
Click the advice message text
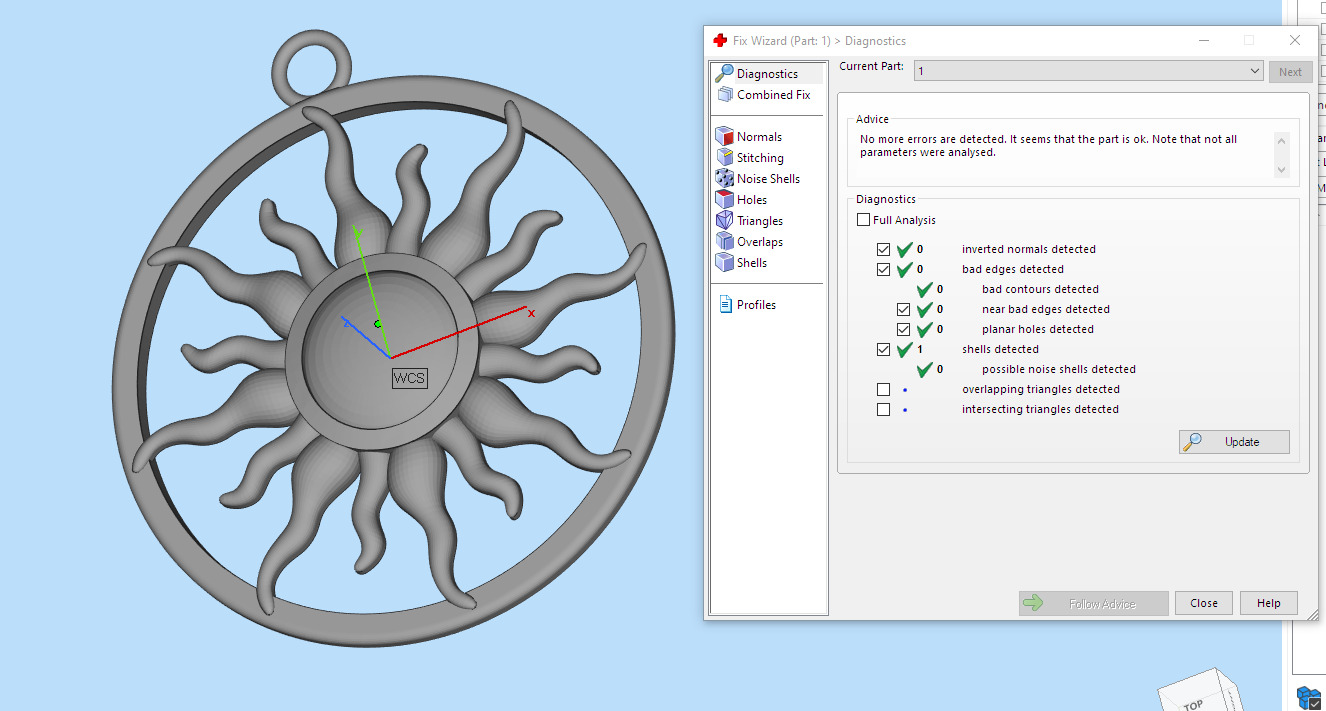pos(1048,146)
